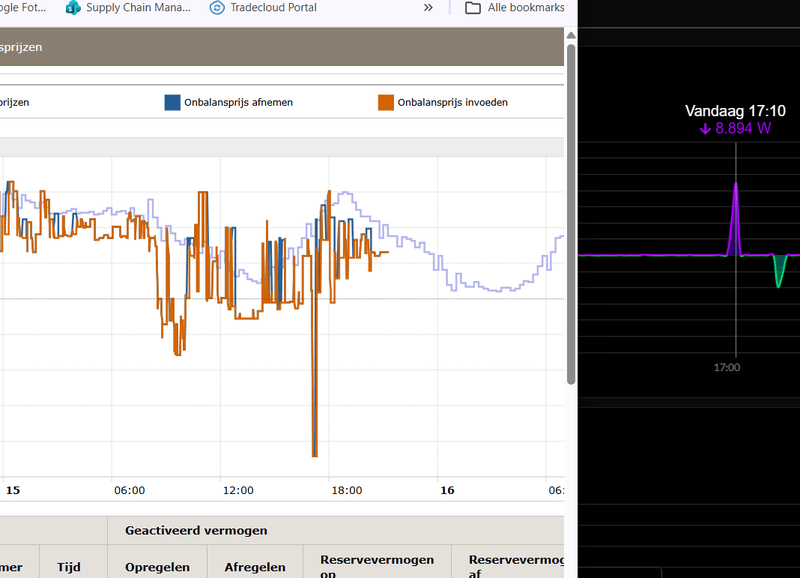The width and height of the screenshot is (800, 578).
Task: Click the orange Onbalansprijs invoeden color square
Action: coord(385,102)
